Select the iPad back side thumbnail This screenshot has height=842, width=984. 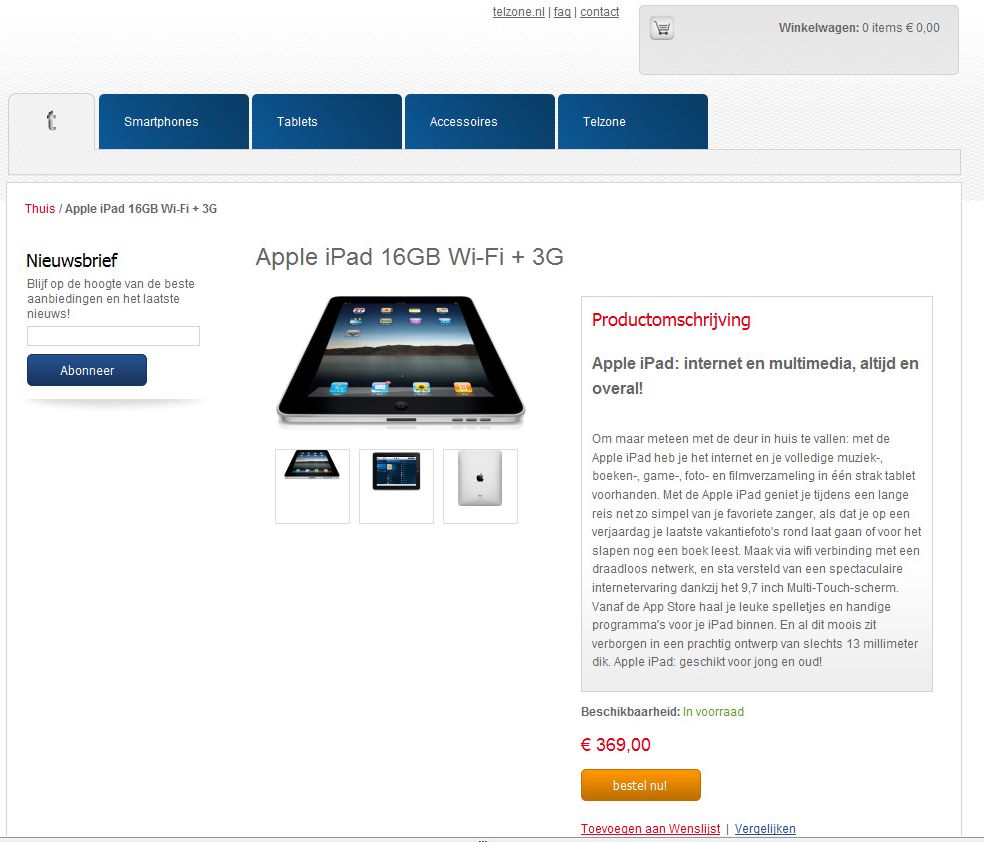(x=480, y=486)
